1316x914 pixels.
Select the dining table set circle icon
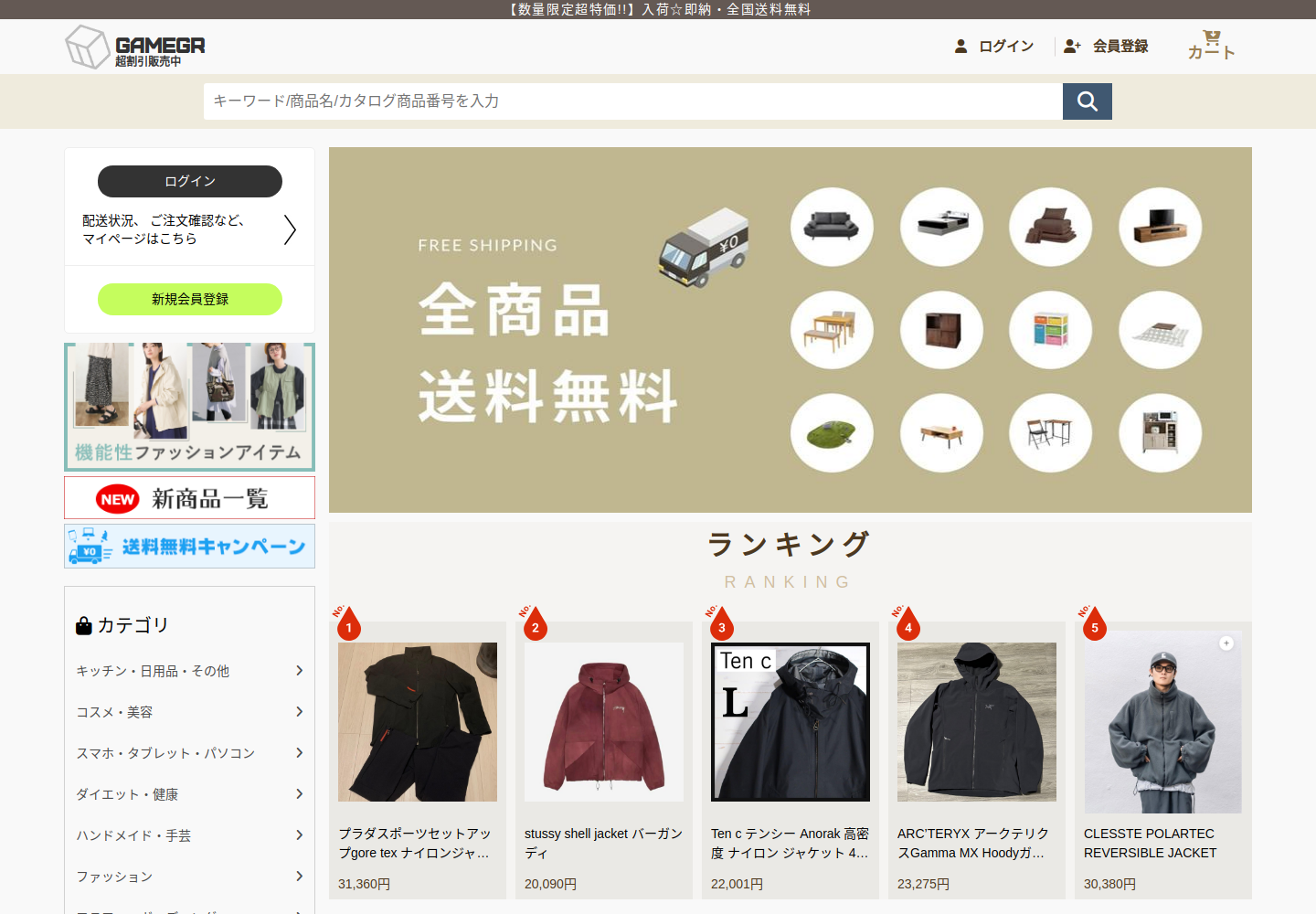coord(832,330)
